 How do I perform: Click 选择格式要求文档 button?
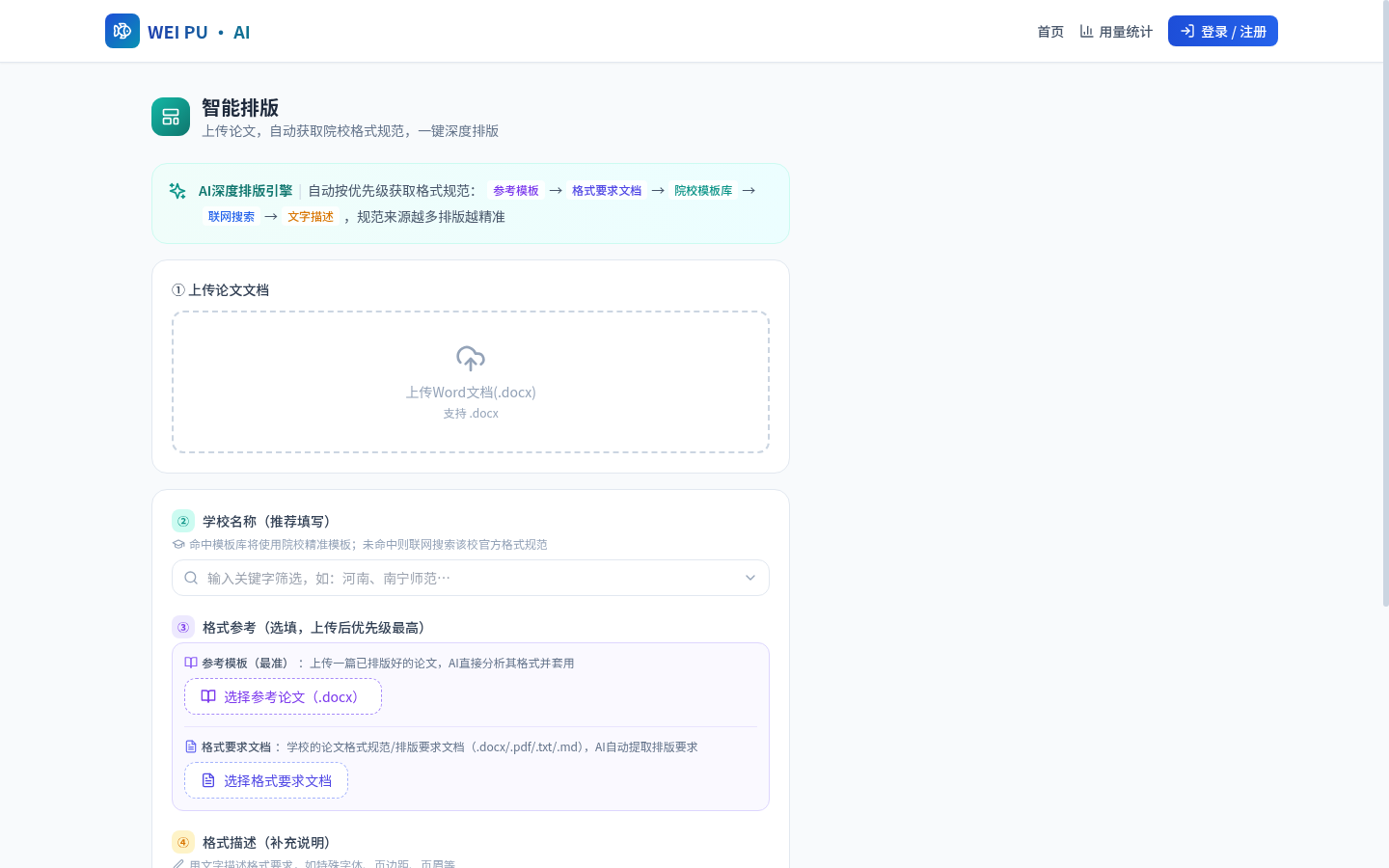coord(266,780)
